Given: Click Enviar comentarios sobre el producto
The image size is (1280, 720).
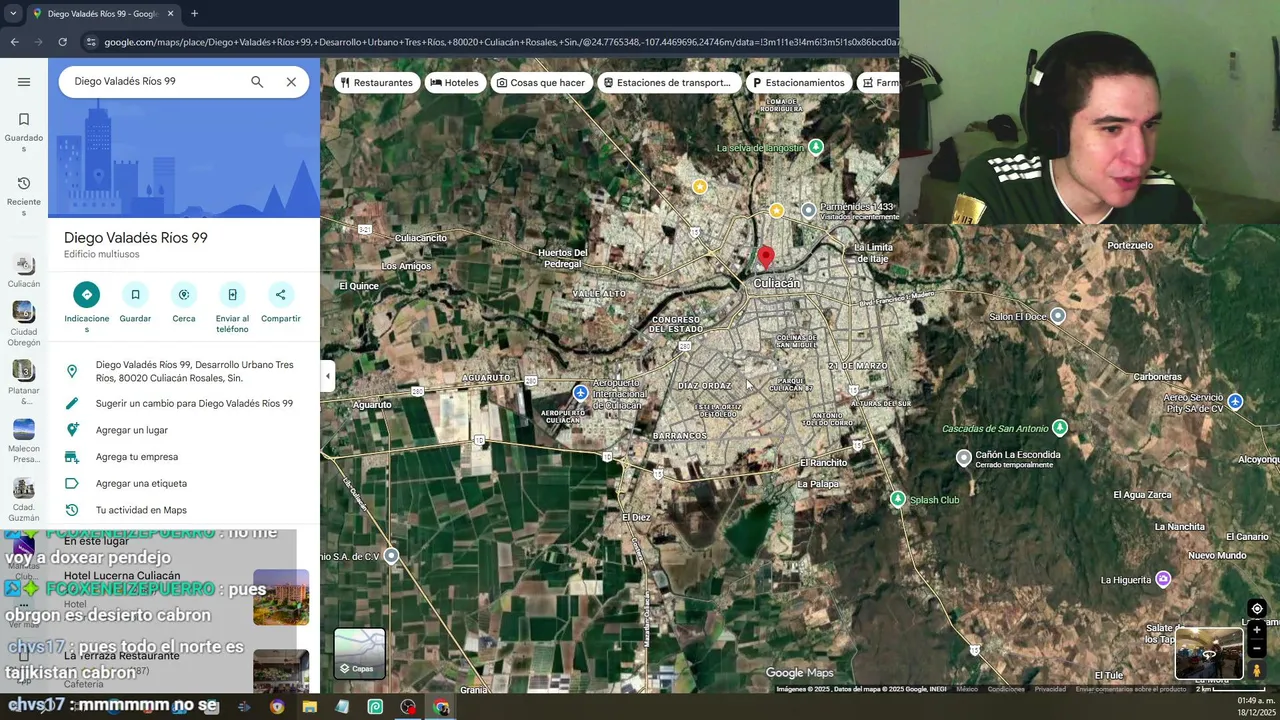Looking at the screenshot, I should [x=1131, y=689].
